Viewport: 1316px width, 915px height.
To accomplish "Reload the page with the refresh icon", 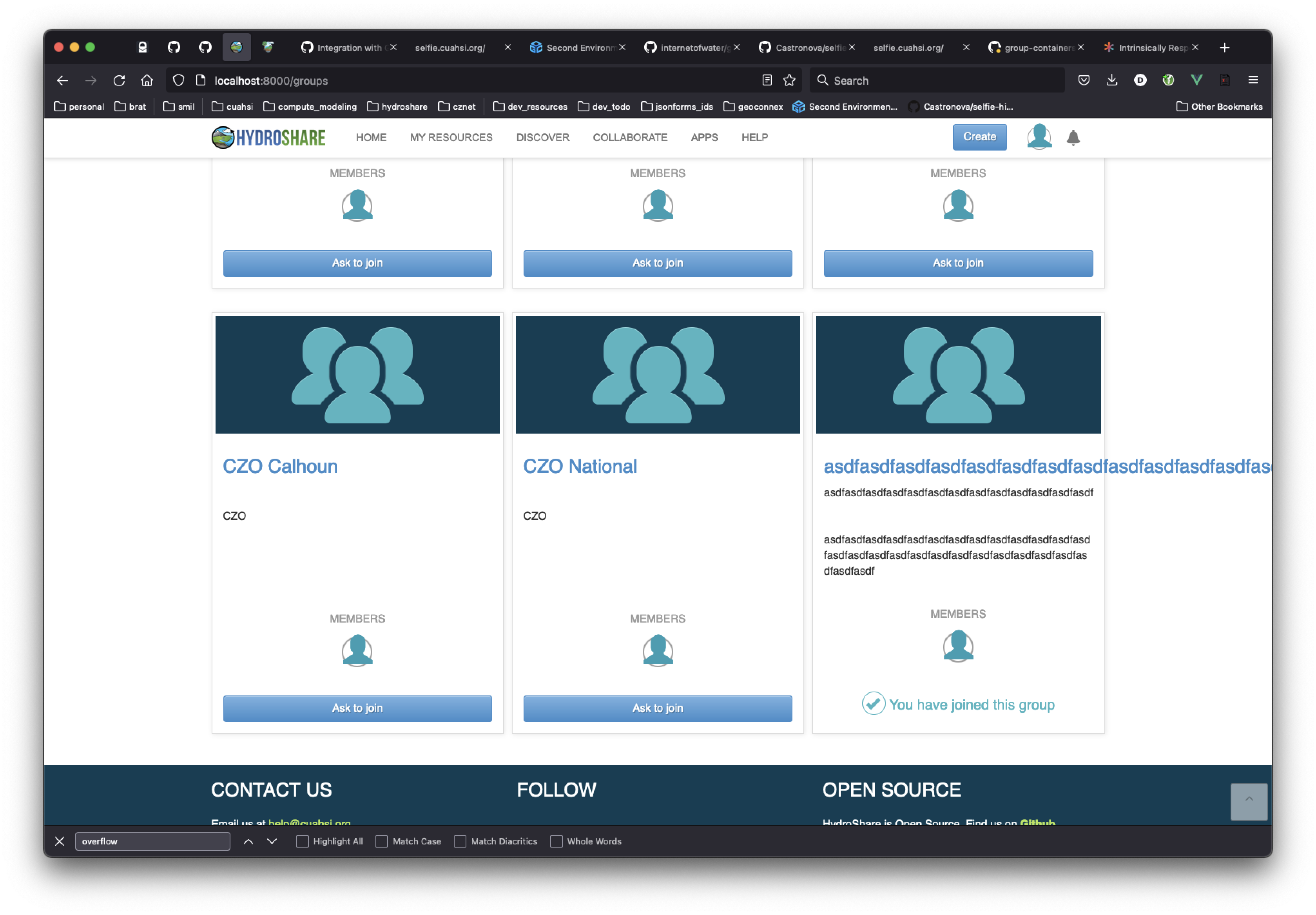I will pyautogui.click(x=119, y=80).
